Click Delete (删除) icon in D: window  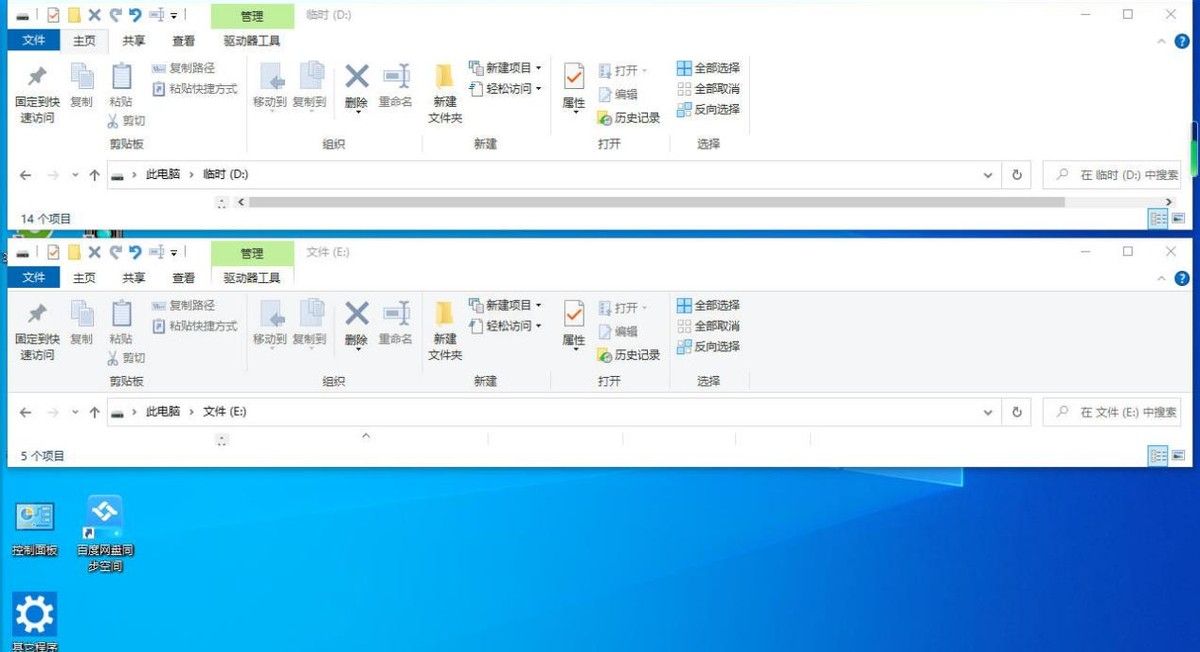coord(356,87)
